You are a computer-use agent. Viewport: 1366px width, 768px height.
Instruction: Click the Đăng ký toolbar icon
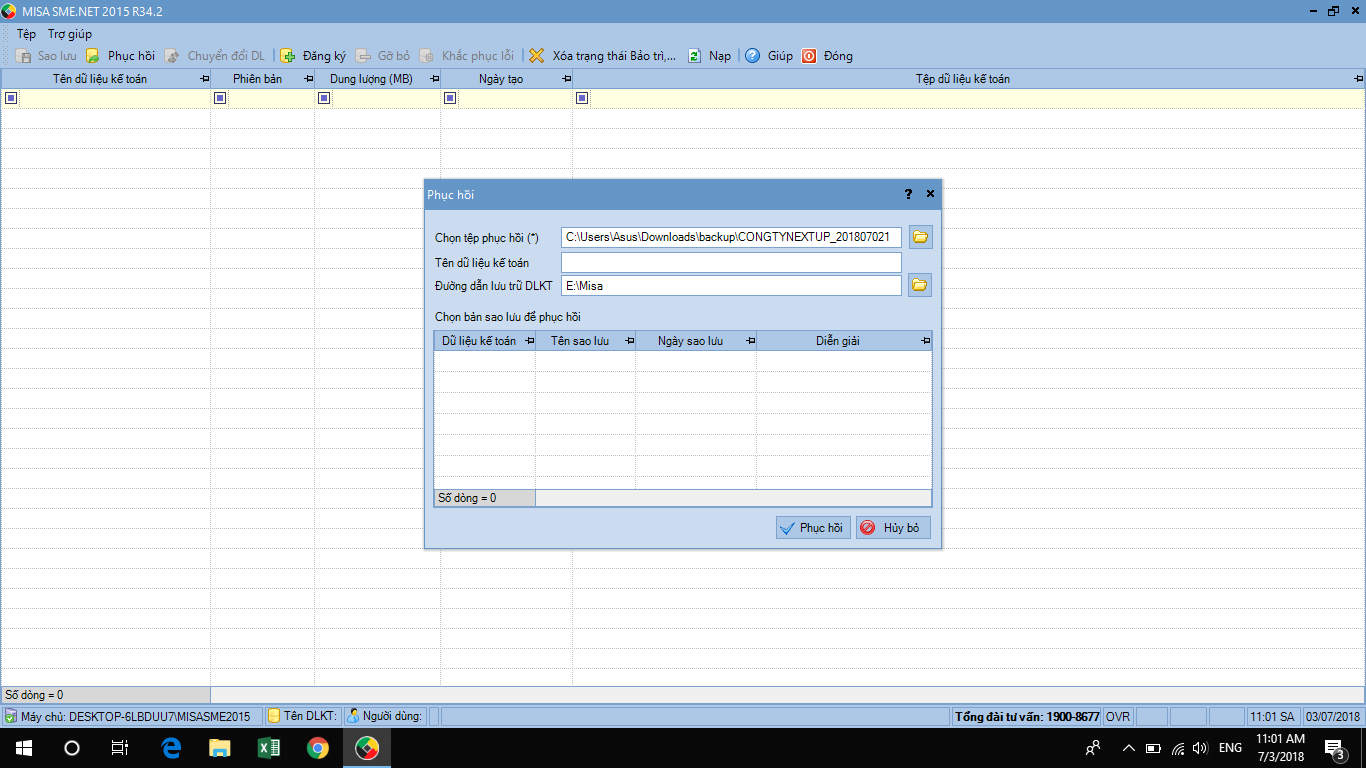pyautogui.click(x=288, y=56)
